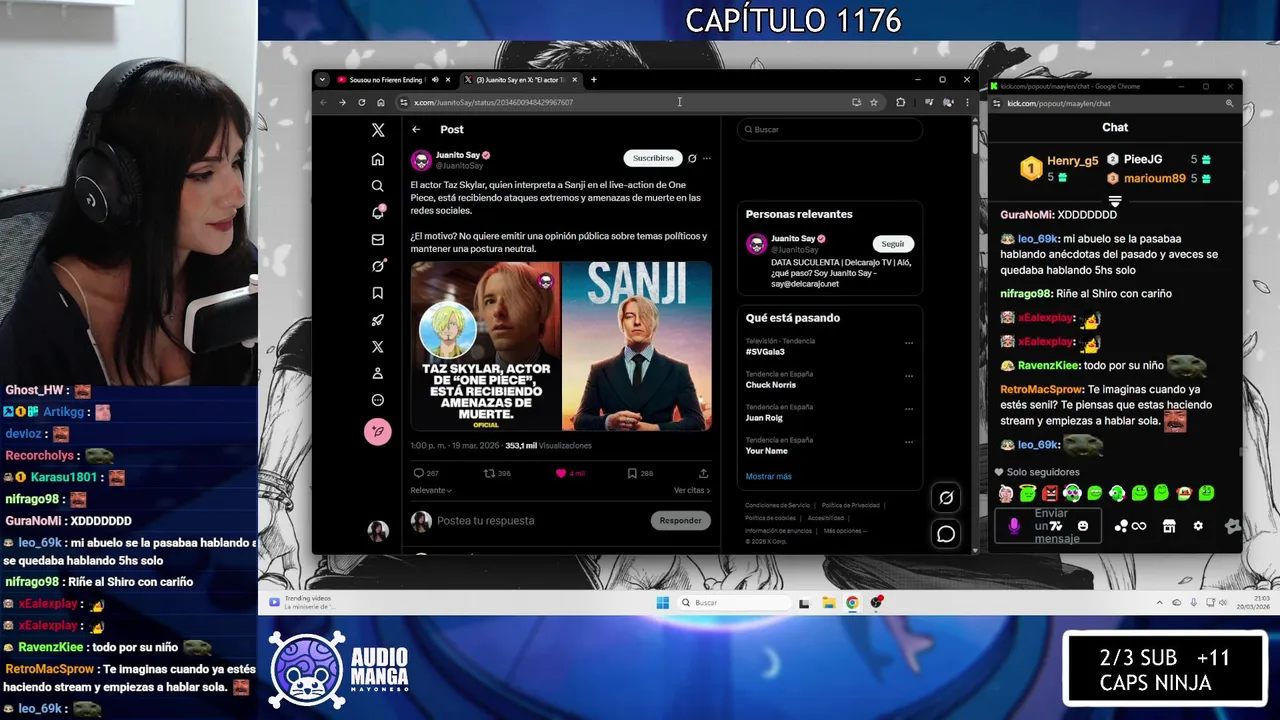The width and height of the screenshot is (1280, 720).
Task: Open Chrome three-dot menu
Action: (x=966, y=102)
